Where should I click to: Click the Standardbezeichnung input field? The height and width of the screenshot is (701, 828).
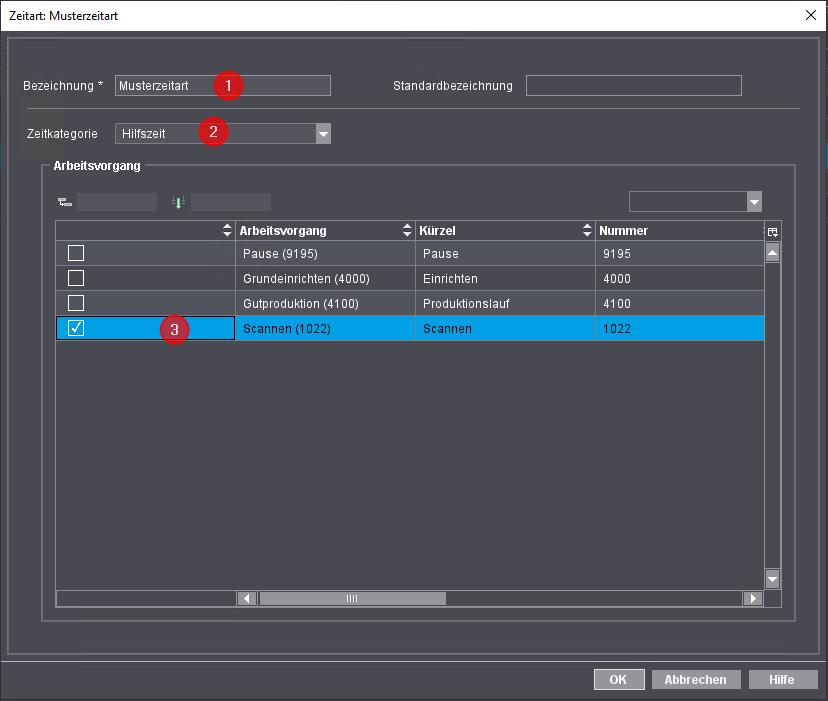coord(634,86)
